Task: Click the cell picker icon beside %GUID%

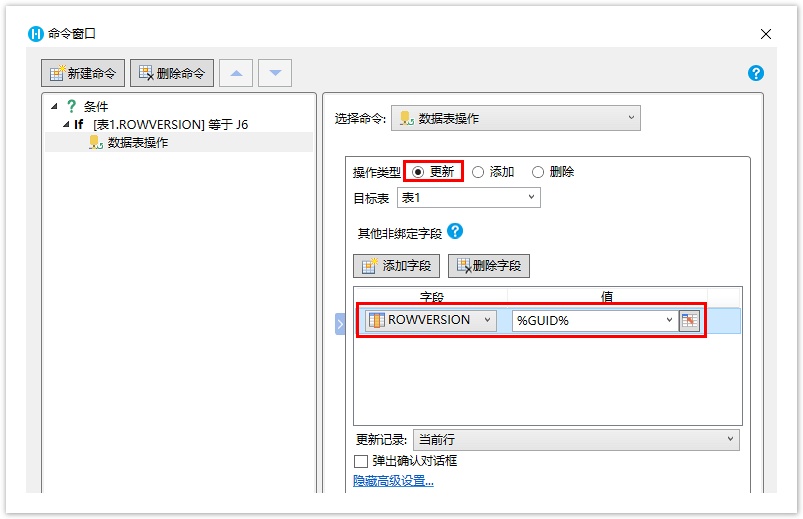Action: pos(689,321)
